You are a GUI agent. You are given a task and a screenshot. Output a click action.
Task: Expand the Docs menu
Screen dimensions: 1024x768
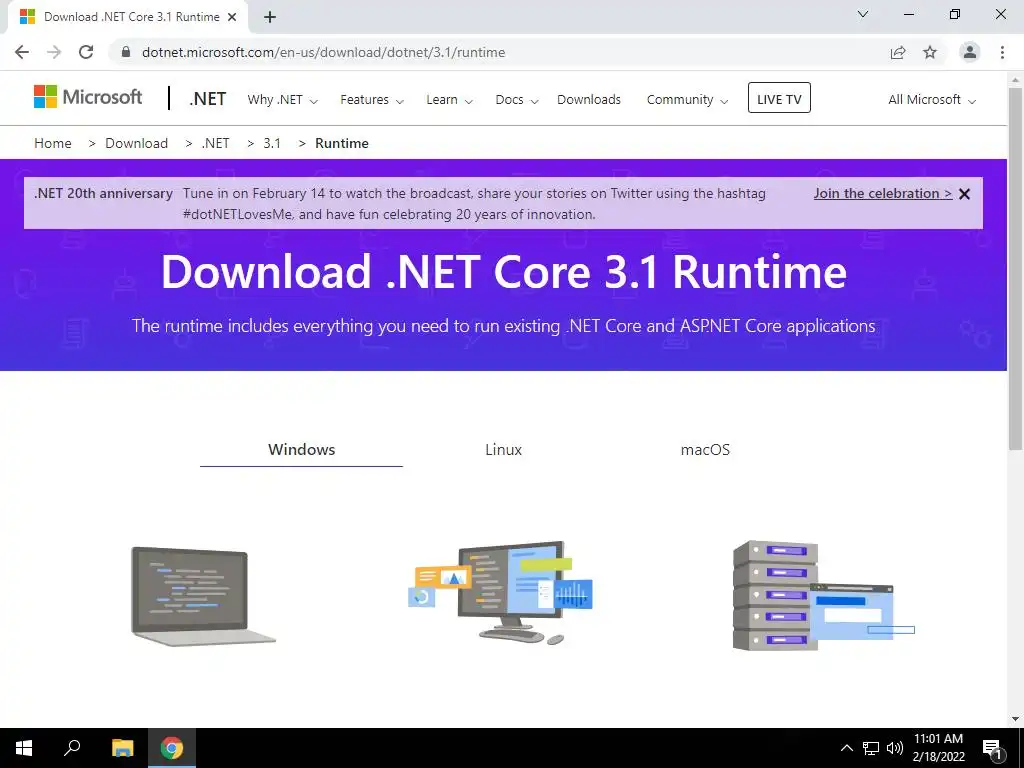pyautogui.click(x=517, y=100)
